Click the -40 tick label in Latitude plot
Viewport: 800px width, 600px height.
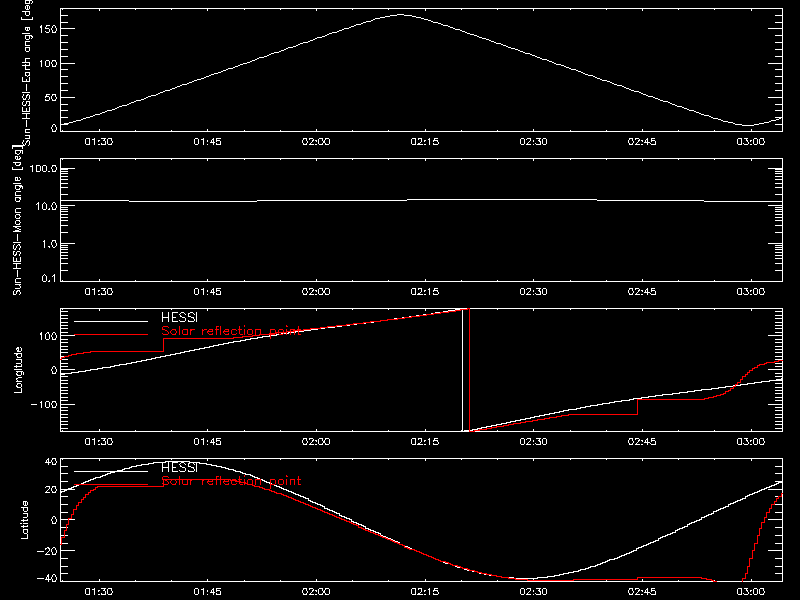point(47,579)
